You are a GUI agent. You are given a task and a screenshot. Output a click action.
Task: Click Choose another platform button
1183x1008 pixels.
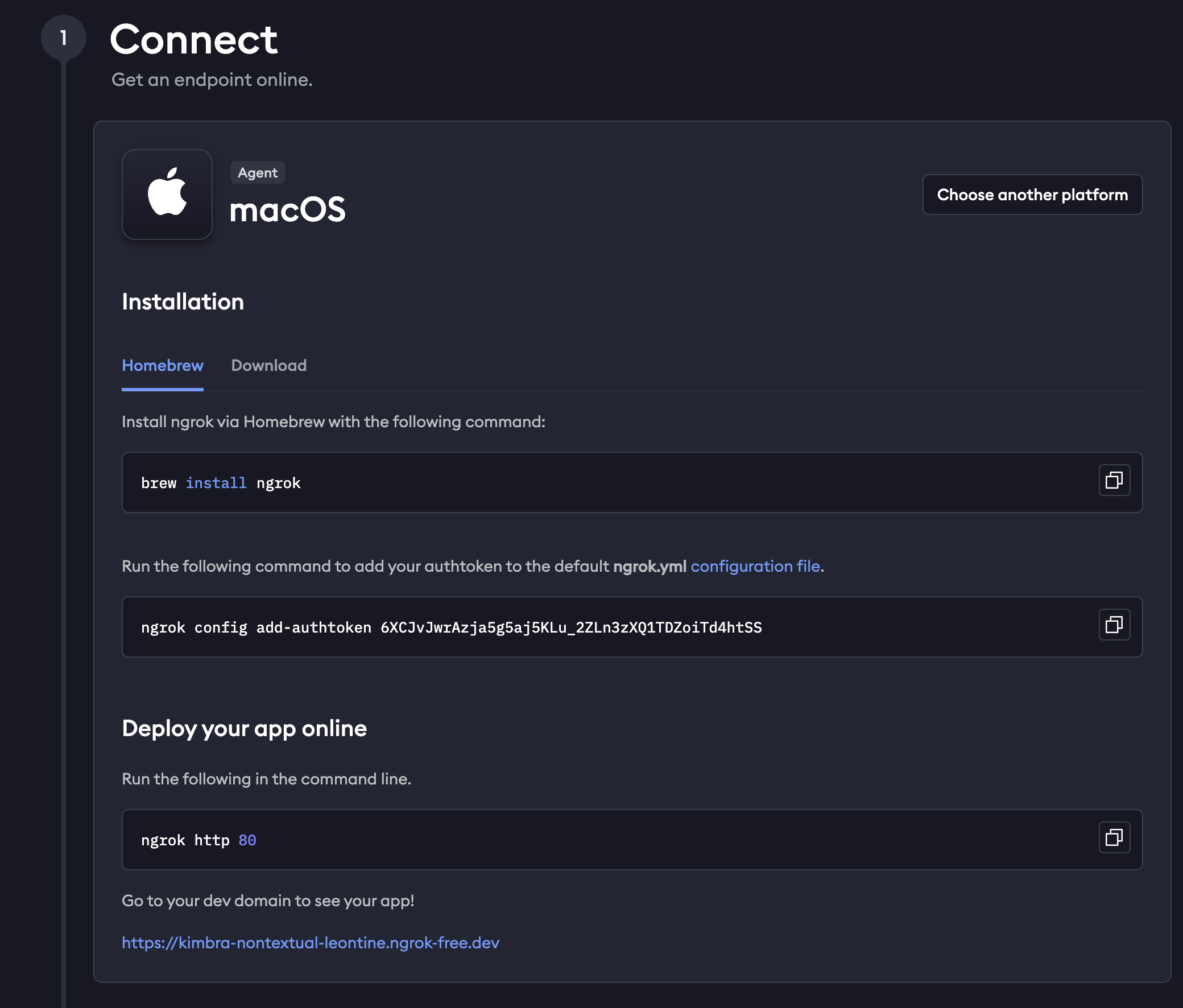tap(1032, 195)
